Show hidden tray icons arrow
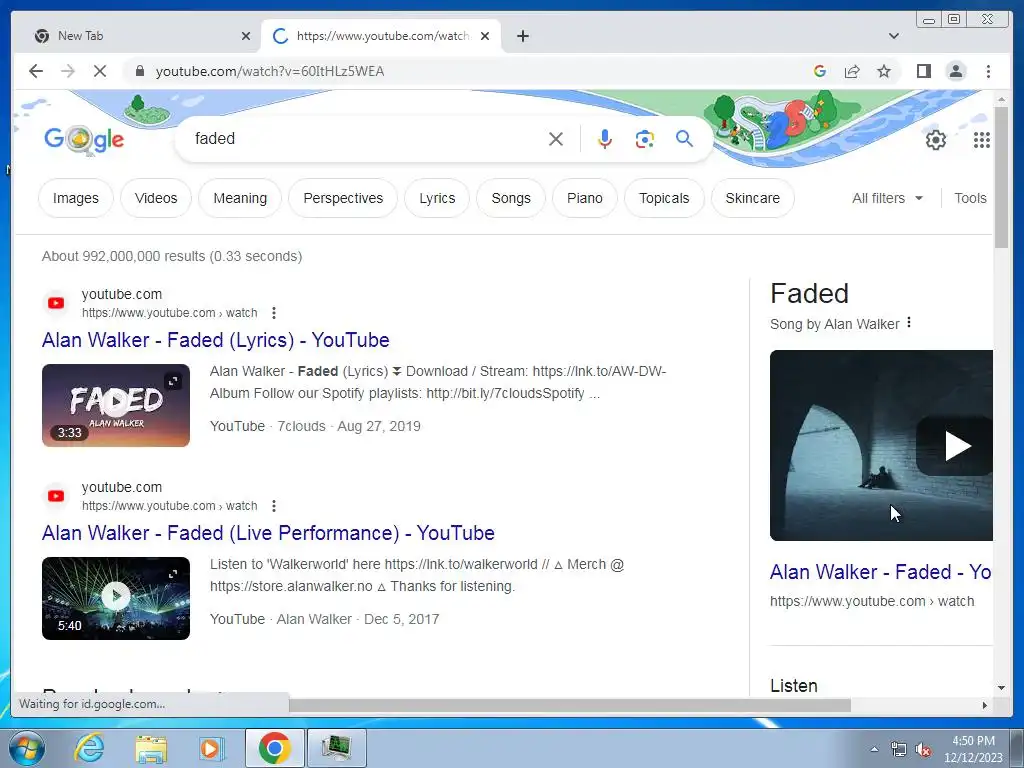 pyautogui.click(x=874, y=749)
